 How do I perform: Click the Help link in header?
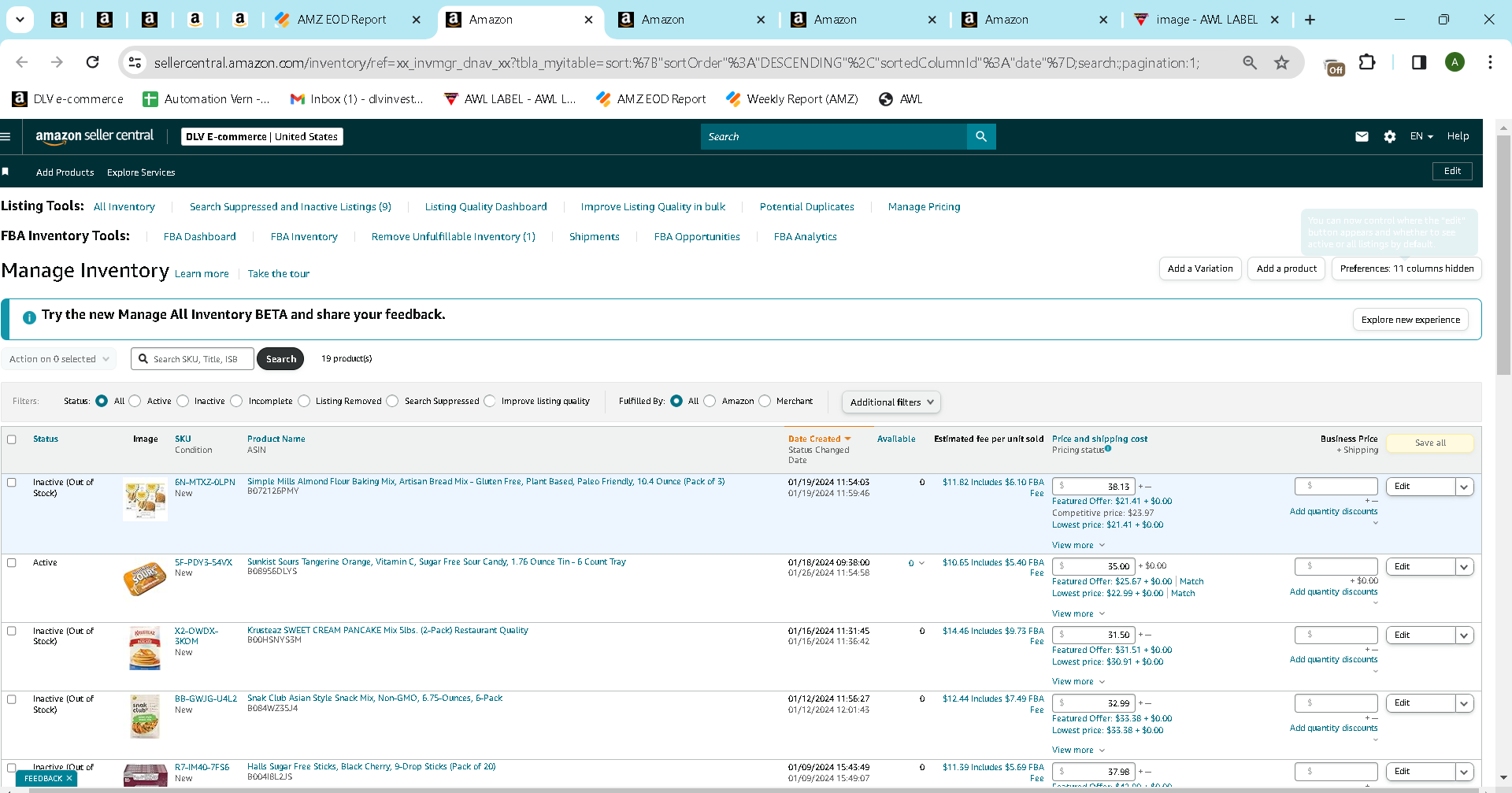pos(1458,136)
